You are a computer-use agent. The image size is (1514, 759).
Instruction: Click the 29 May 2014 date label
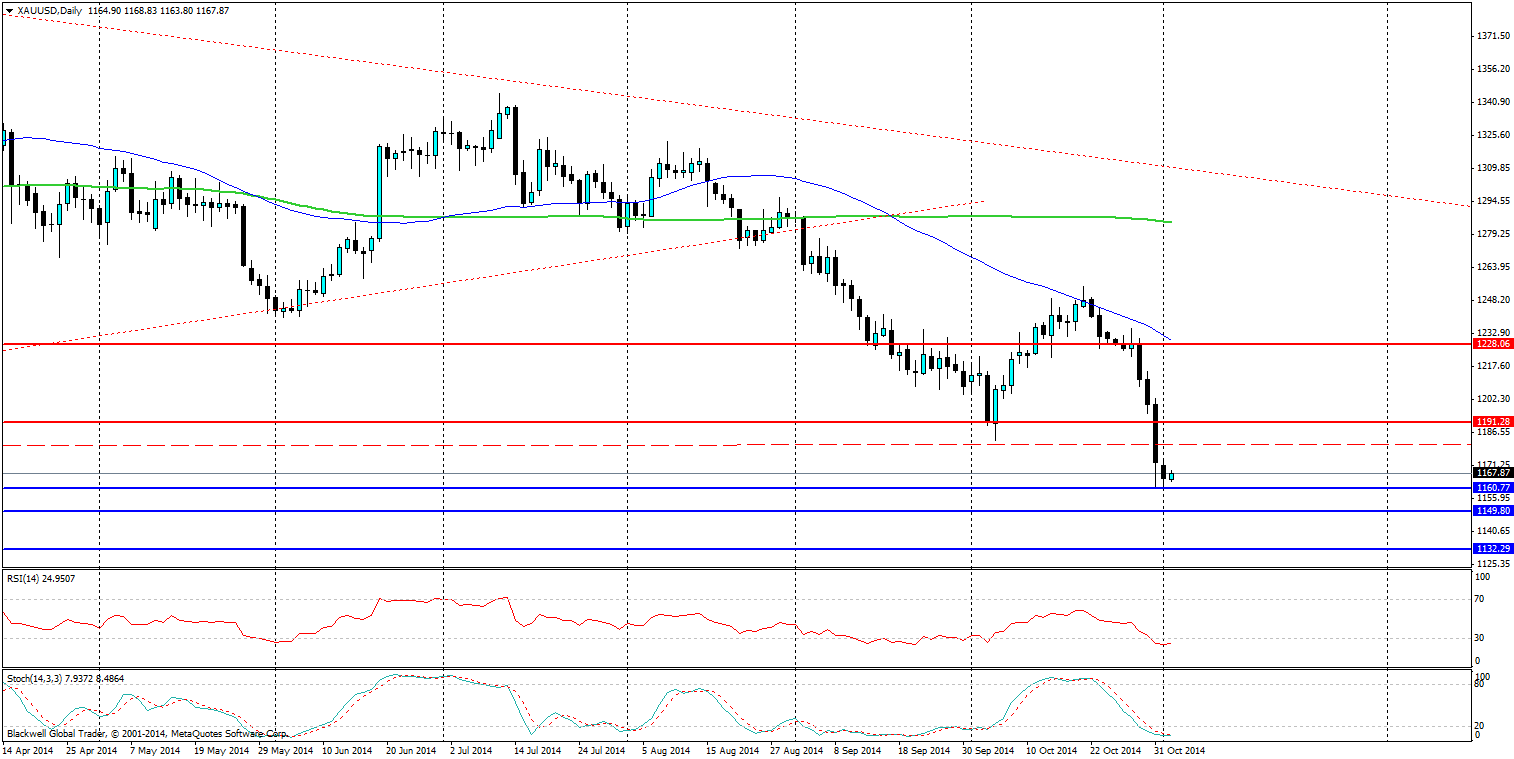tap(284, 750)
